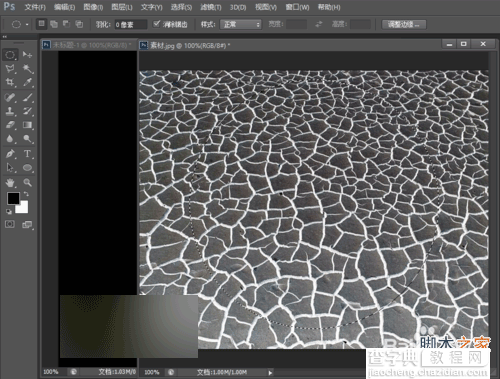The image size is (500, 379).
Task: Select the Gradient tool
Action: click(27, 125)
